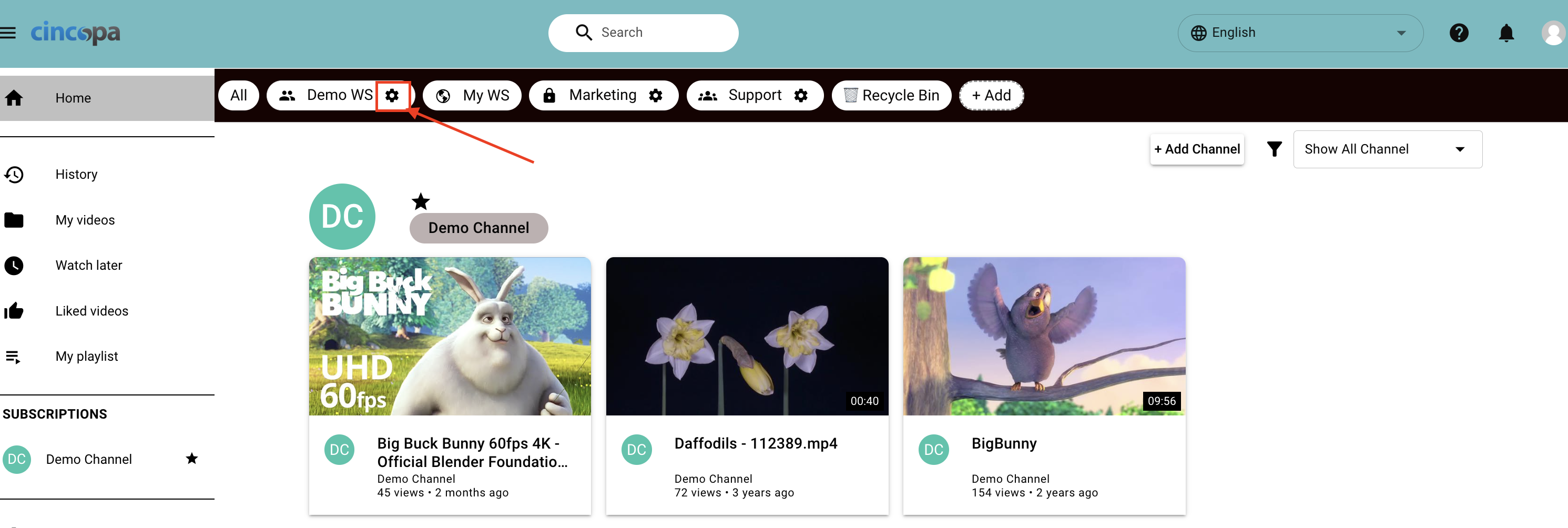Select the All workspaces tab
The image size is (1568, 528).
[x=239, y=96]
